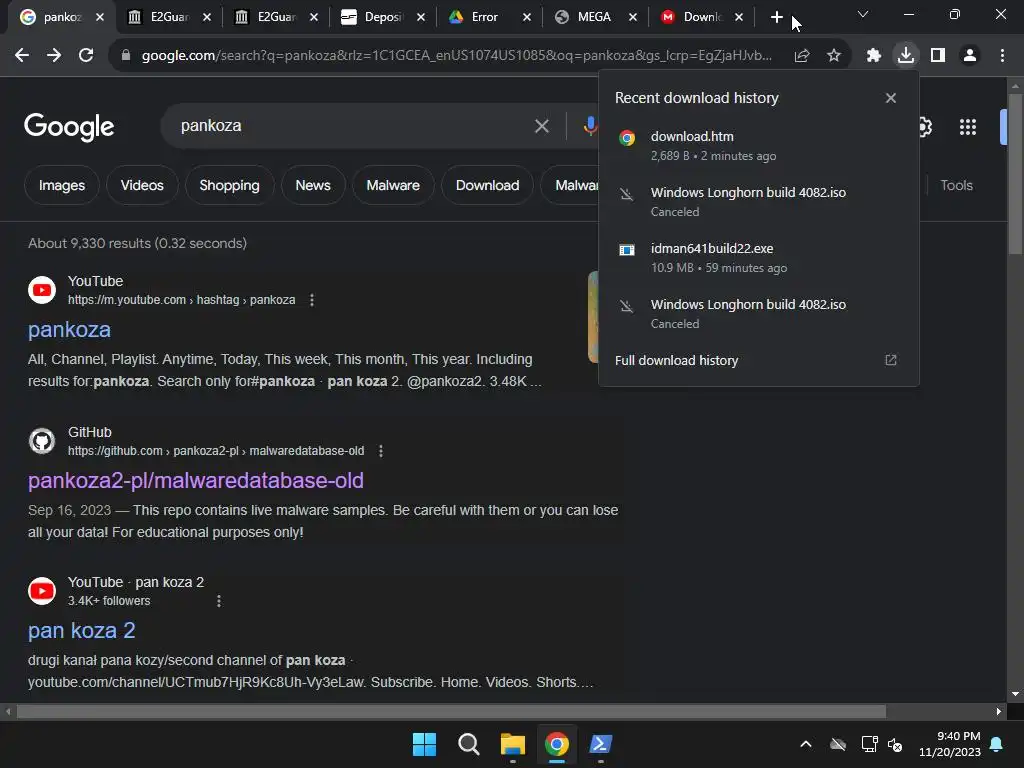Go back using the browser back arrow

tap(22, 56)
